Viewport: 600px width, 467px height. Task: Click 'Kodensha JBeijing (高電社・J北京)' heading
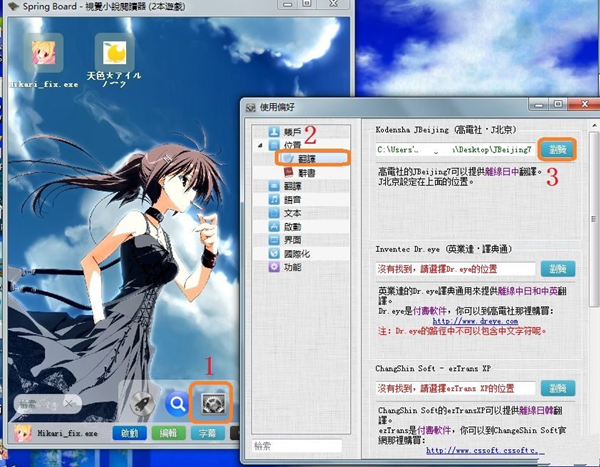[x=446, y=129]
